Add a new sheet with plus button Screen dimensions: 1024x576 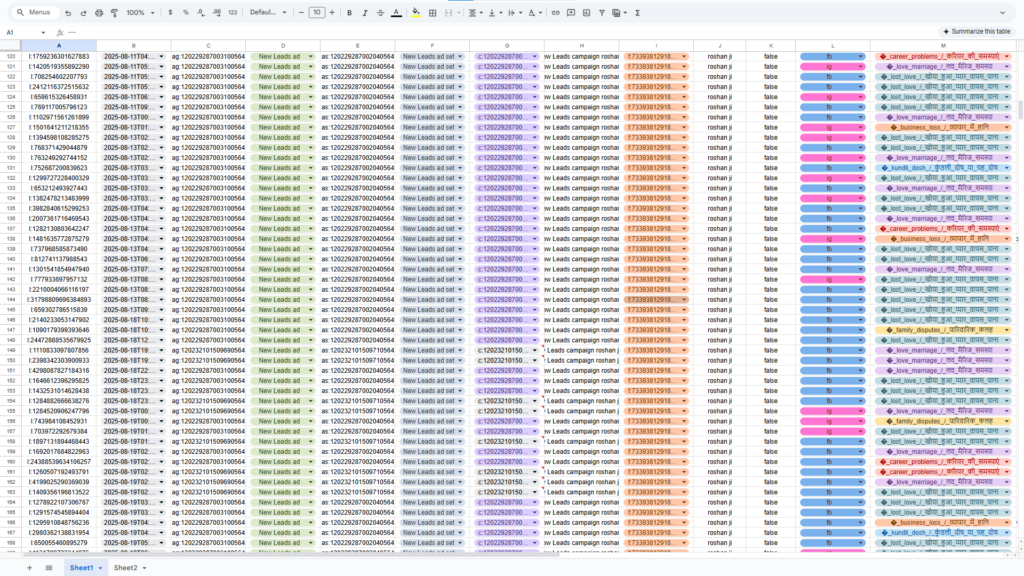[x=29, y=567]
